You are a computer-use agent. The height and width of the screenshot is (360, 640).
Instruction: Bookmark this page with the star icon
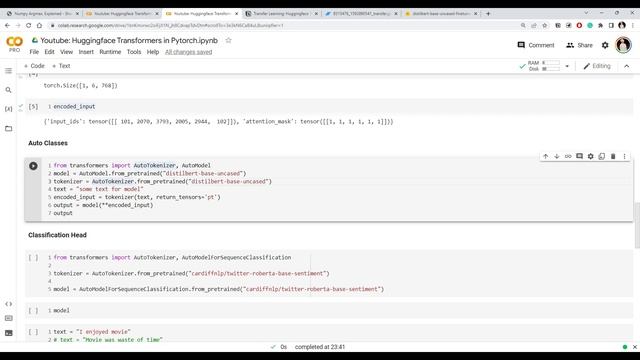click(544, 25)
